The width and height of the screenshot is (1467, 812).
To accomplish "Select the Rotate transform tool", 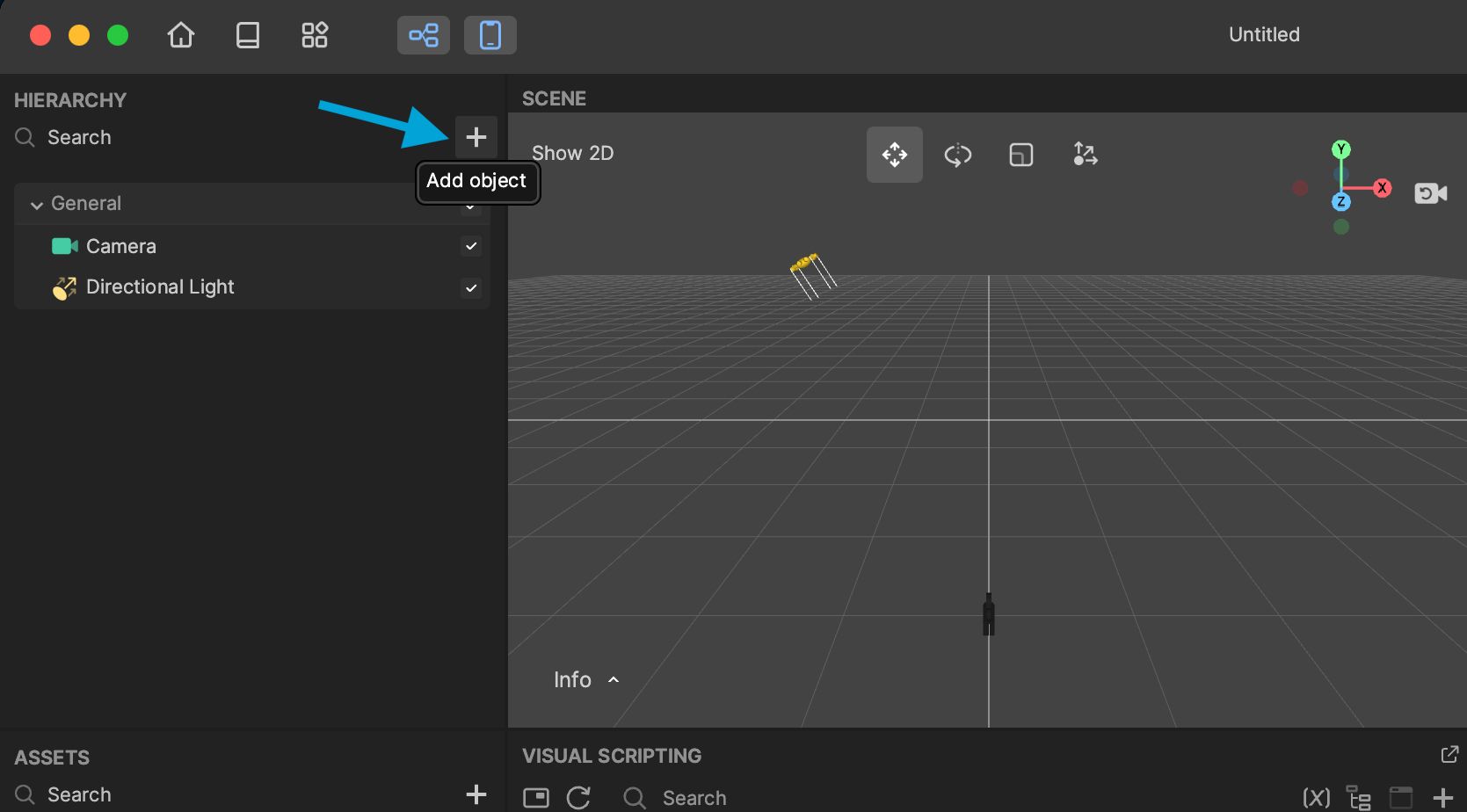I will point(958,155).
